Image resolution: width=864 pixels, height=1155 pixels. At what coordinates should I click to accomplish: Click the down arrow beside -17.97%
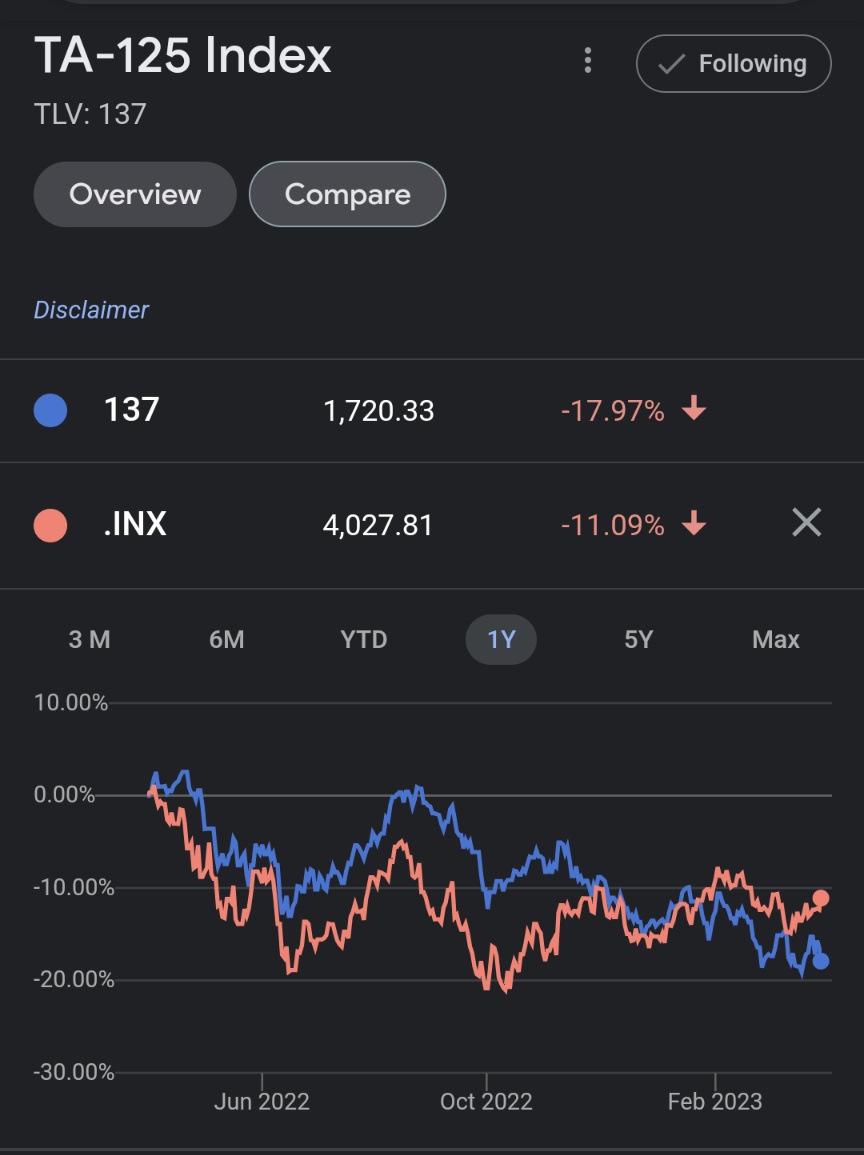694,407
